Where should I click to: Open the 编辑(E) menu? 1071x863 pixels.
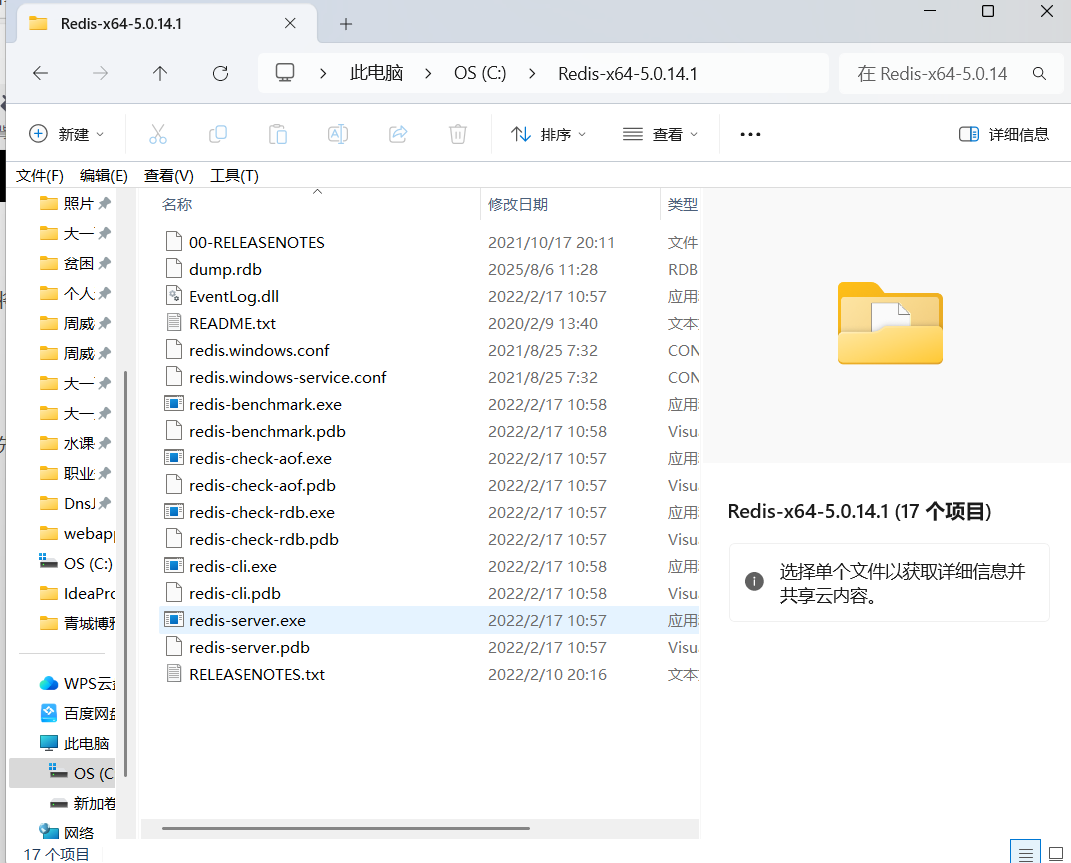pyautogui.click(x=104, y=176)
